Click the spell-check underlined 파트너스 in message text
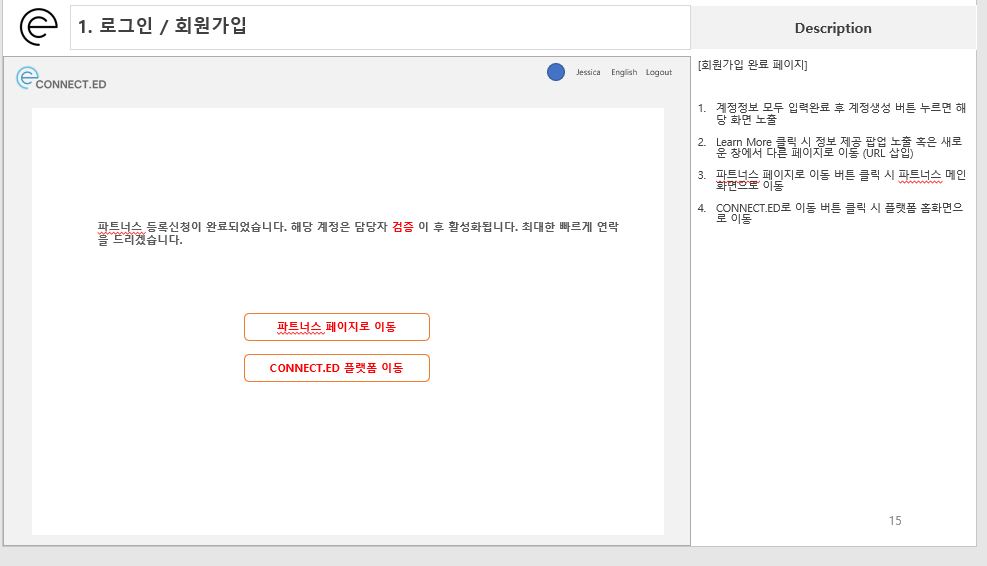Image resolution: width=987 pixels, height=566 pixels. click(120, 227)
